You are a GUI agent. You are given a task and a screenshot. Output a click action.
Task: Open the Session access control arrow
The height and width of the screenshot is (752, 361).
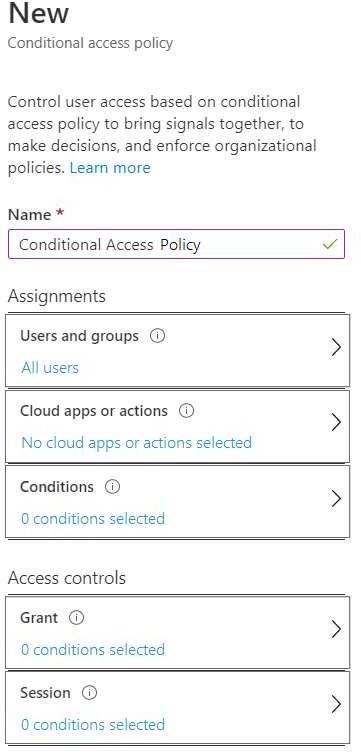(336, 705)
